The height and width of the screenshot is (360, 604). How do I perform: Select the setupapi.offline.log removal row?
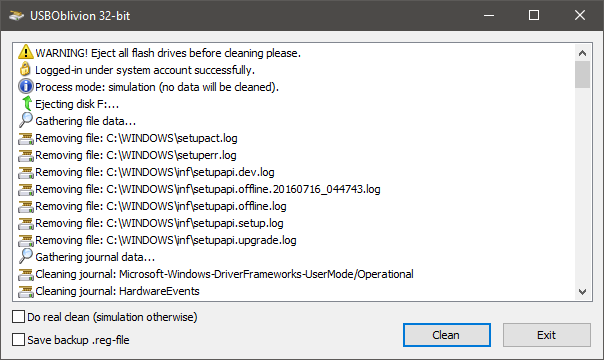point(161,206)
